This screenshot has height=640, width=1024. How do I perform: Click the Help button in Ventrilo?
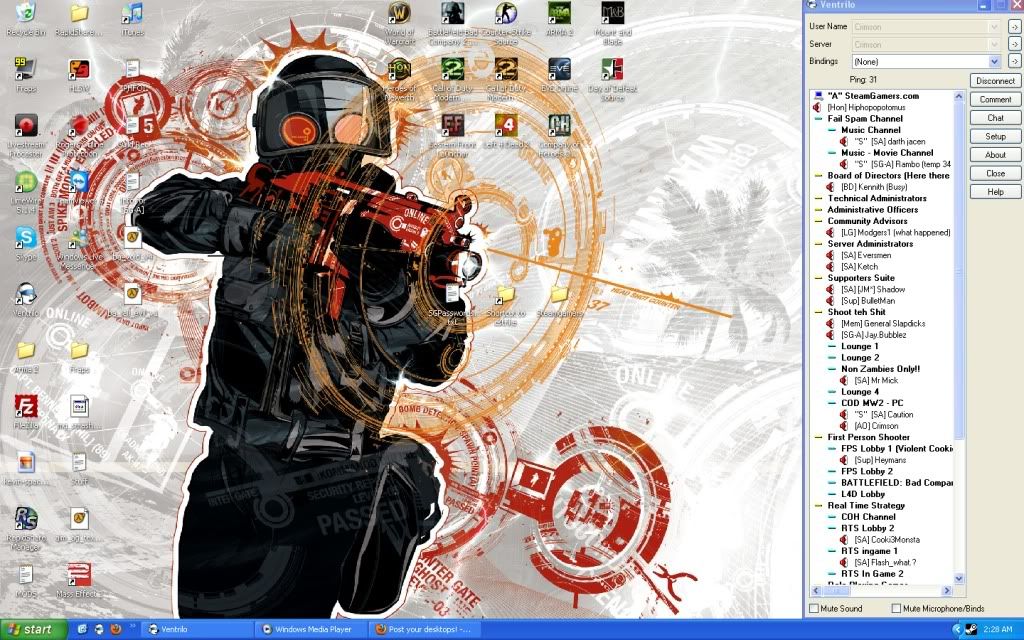pos(995,191)
